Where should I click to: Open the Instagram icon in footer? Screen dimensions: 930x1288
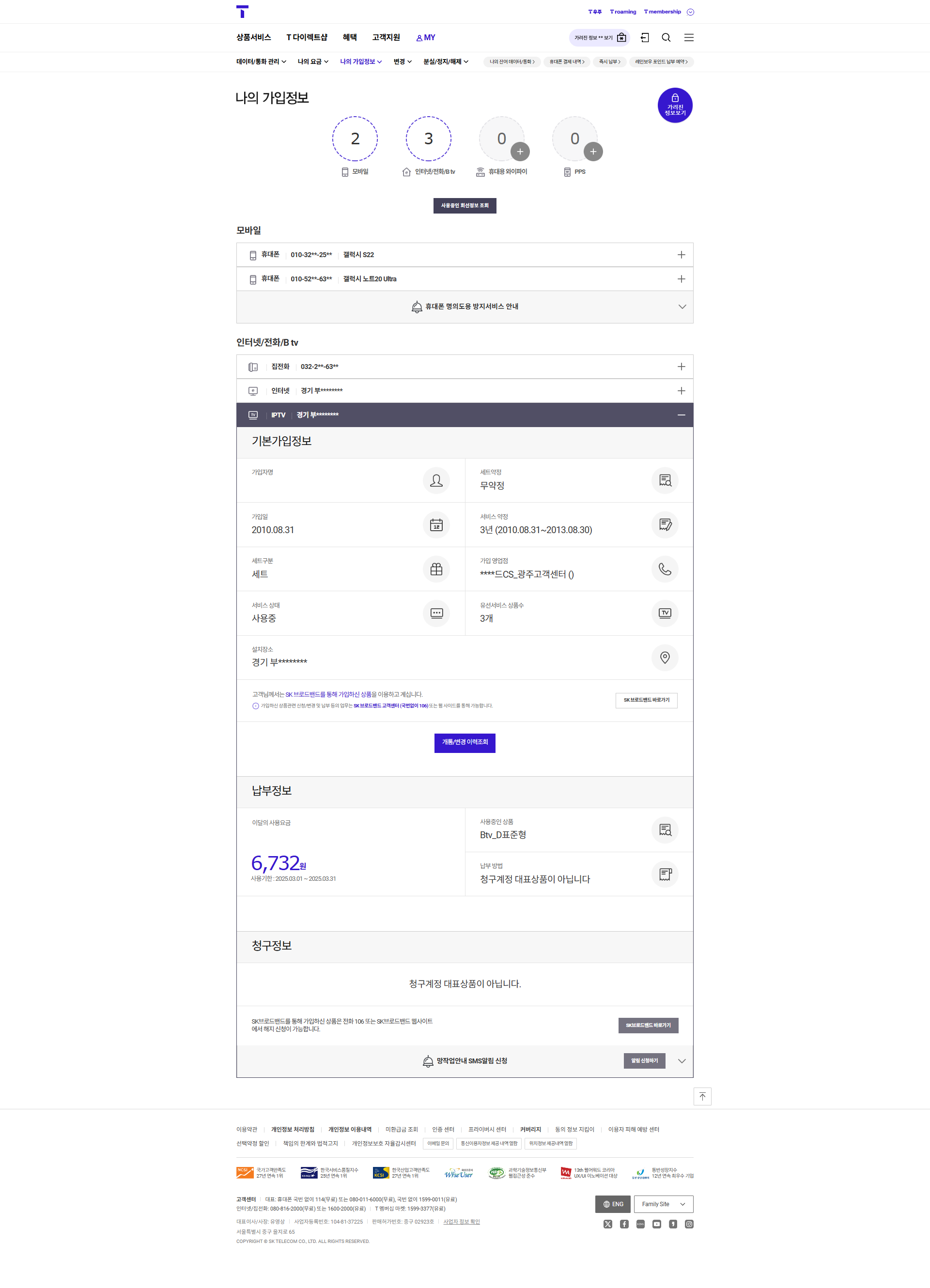tap(689, 1224)
